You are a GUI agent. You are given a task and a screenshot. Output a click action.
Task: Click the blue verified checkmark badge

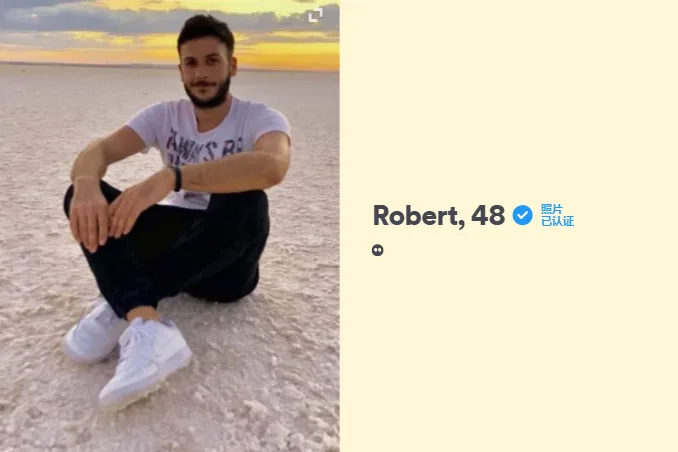522,215
